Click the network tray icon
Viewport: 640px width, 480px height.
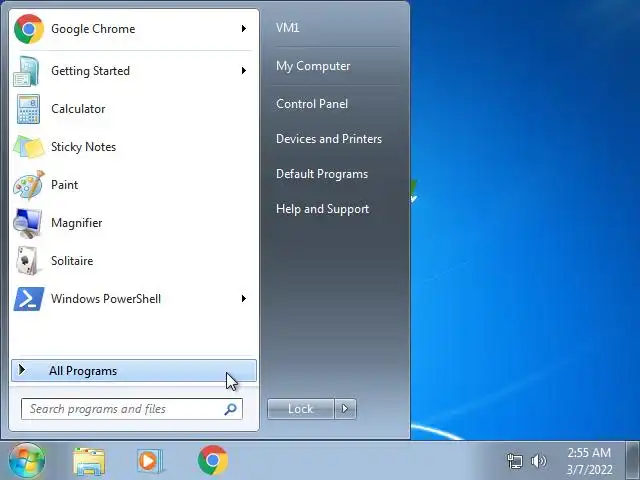514,461
